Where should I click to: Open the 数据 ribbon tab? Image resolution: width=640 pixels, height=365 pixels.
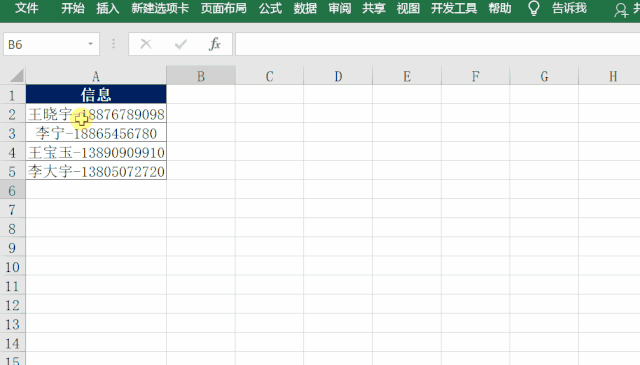(305, 8)
